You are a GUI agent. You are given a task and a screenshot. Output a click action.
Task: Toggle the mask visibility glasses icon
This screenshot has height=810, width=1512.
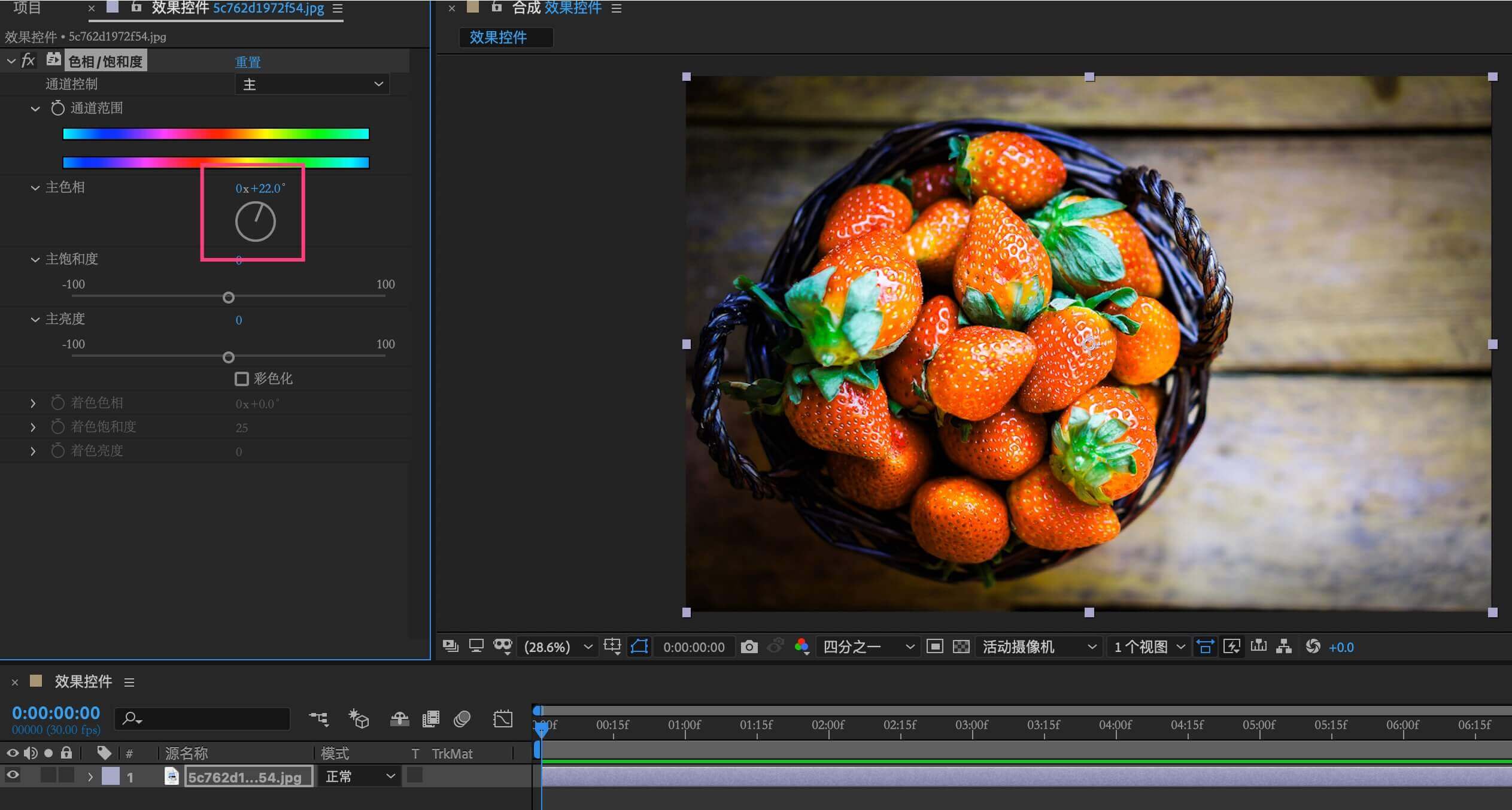click(502, 645)
